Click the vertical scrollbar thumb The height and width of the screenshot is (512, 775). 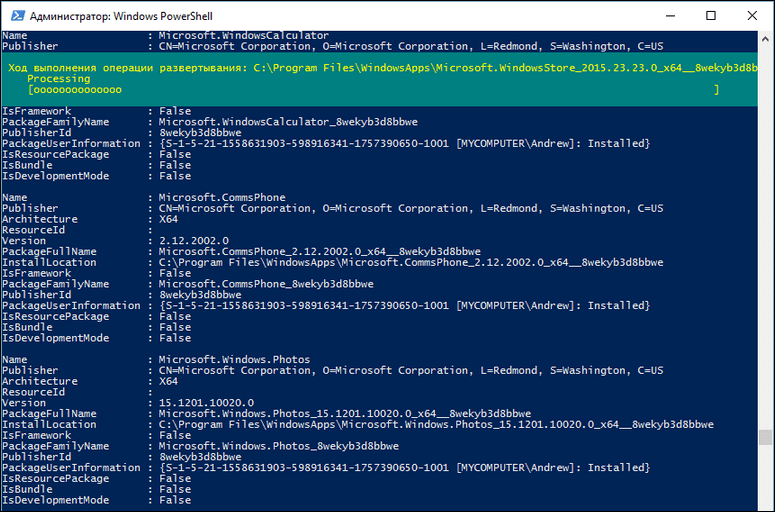click(x=765, y=437)
